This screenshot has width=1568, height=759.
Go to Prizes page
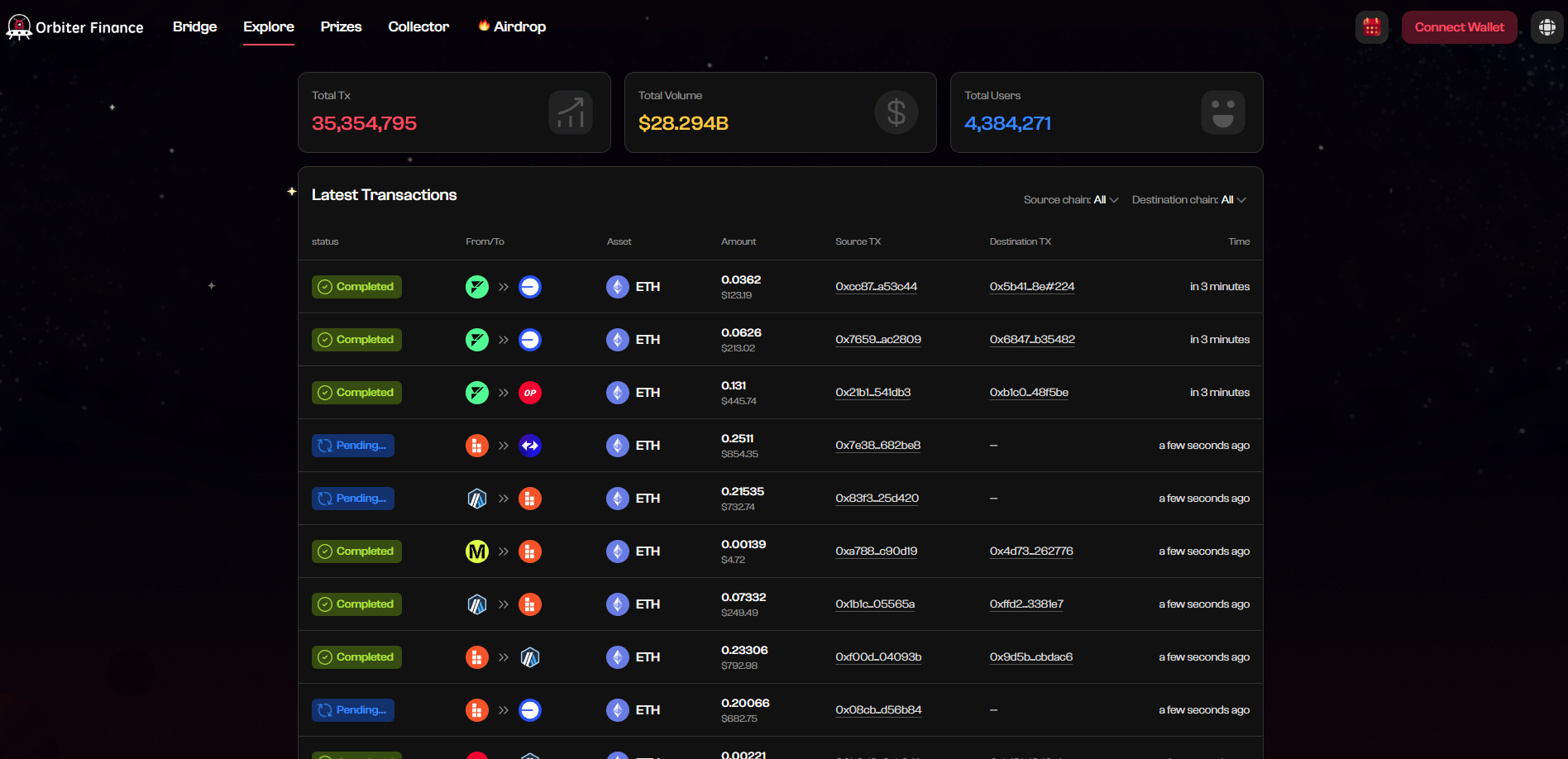click(341, 26)
